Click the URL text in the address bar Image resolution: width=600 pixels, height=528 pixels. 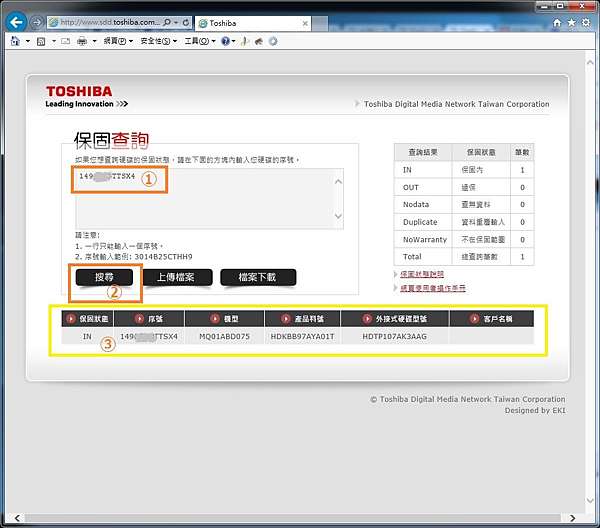pos(110,23)
